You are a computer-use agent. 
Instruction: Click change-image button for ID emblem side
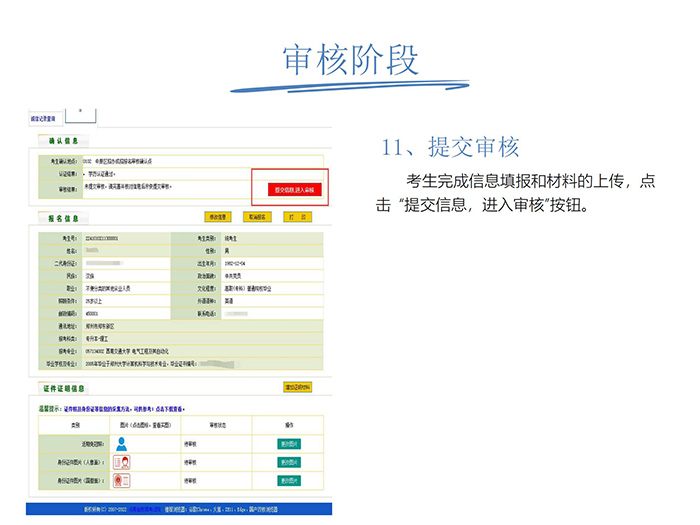(x=288, y=480)
